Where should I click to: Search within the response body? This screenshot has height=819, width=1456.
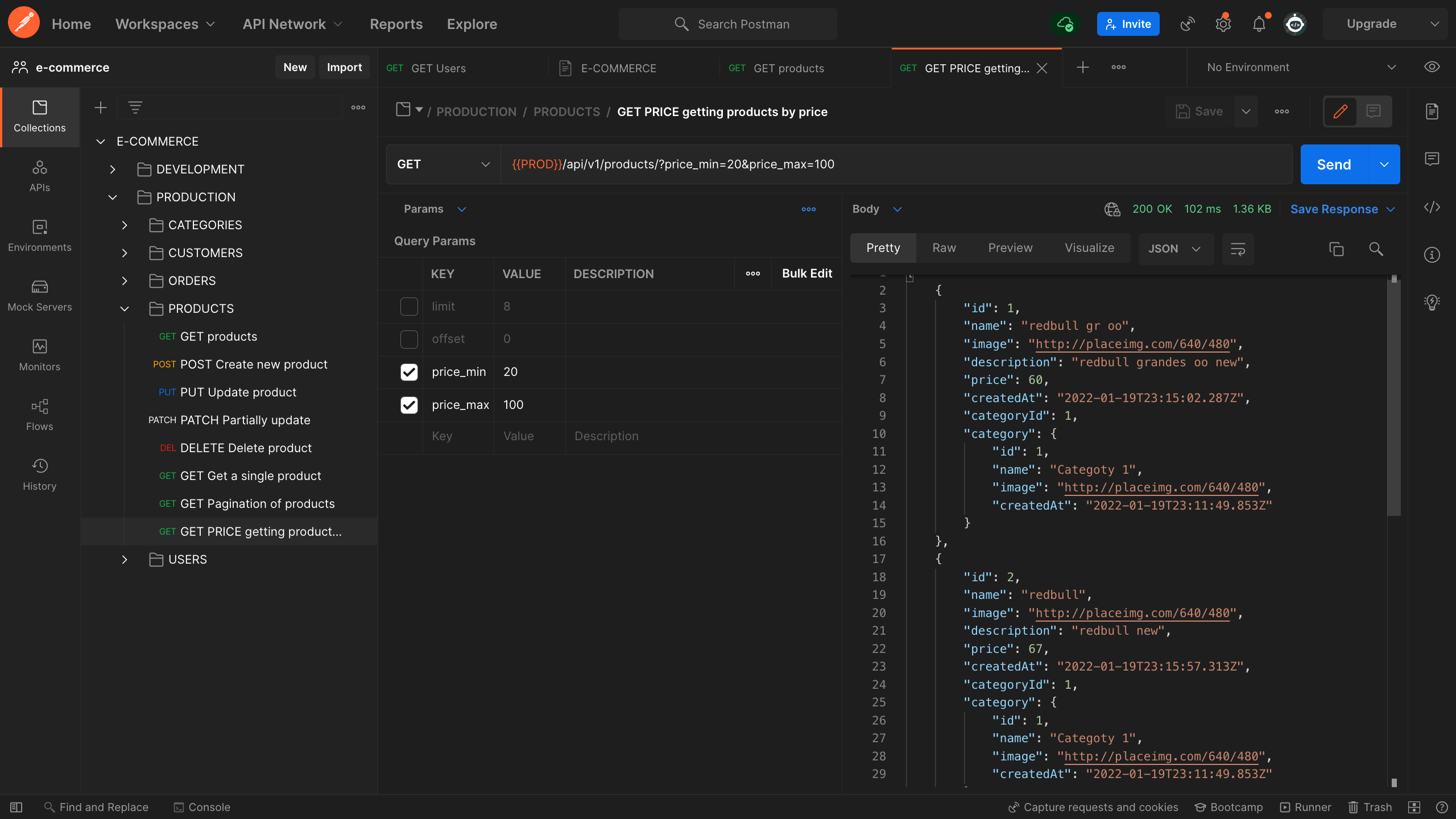(1376, 249)
